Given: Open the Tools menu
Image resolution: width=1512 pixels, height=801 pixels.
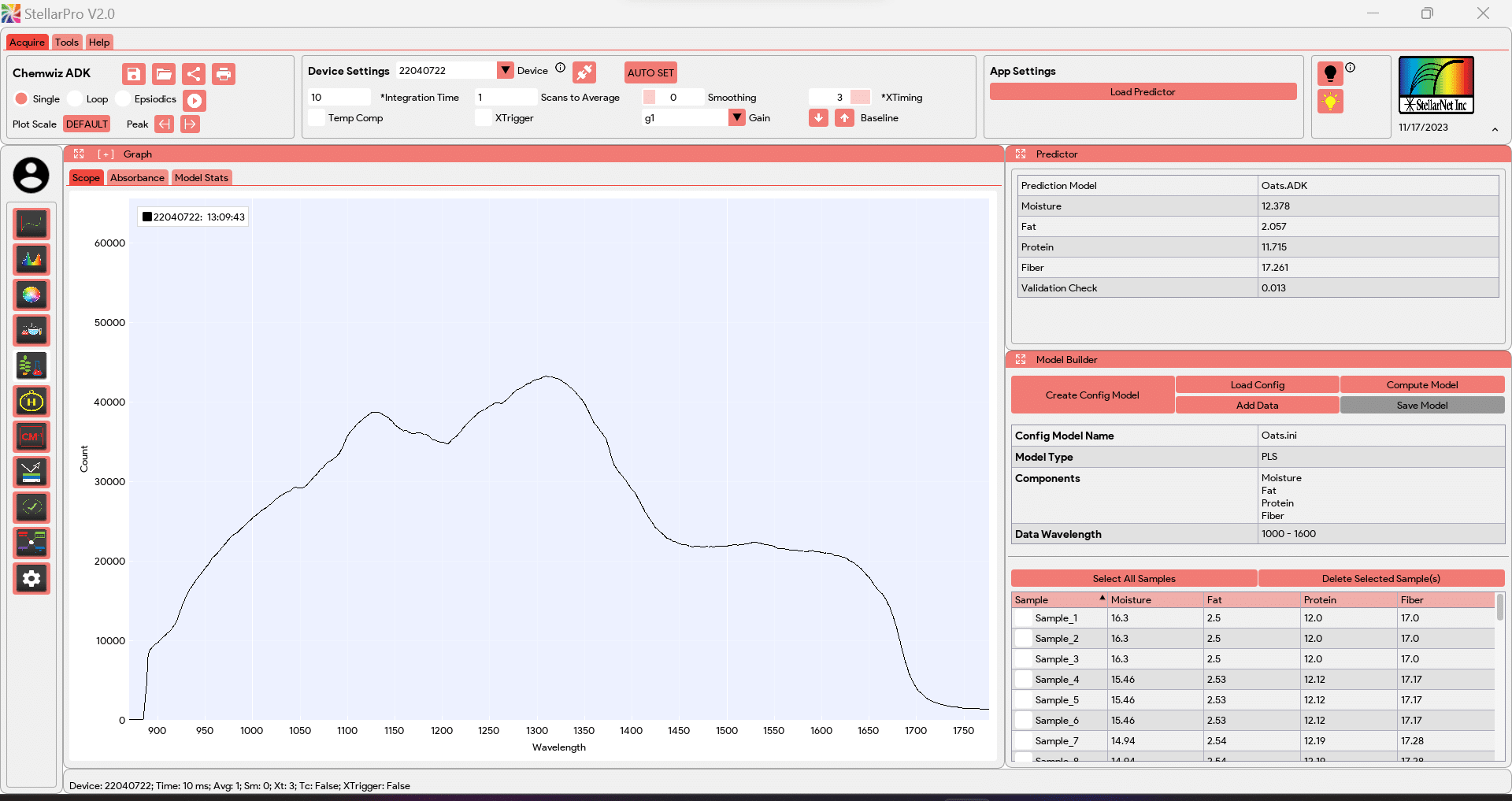Looking at the screenshot, I should point(67,43).
